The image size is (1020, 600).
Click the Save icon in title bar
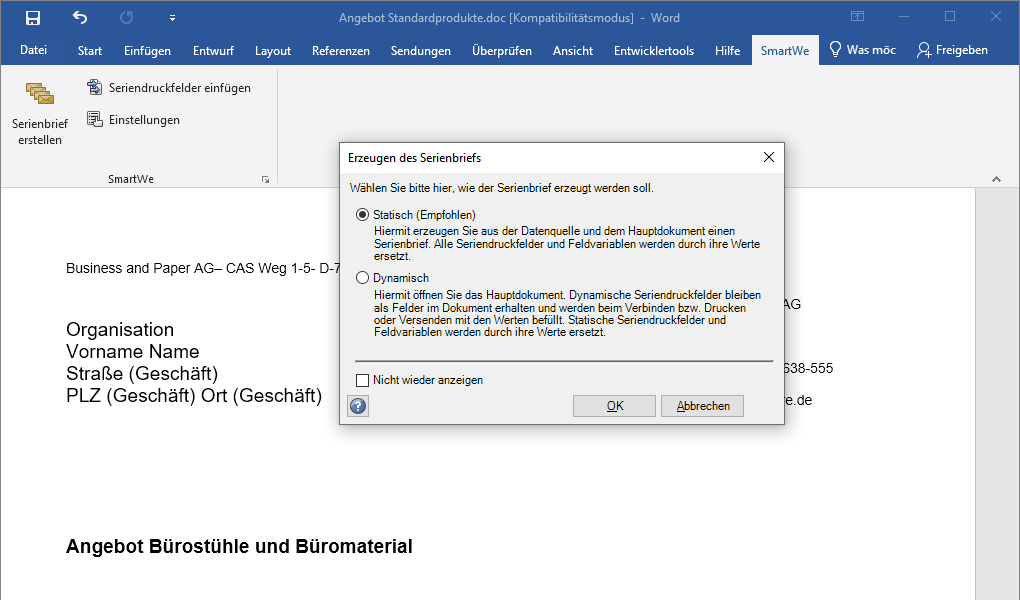(33, 17)
